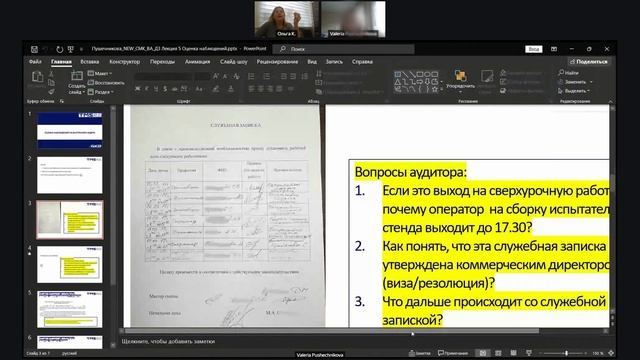The height and width of the screenshot is (360, 640).
Task: Toggle Bold (Ж) formatting
Action: tap(138, 89)
